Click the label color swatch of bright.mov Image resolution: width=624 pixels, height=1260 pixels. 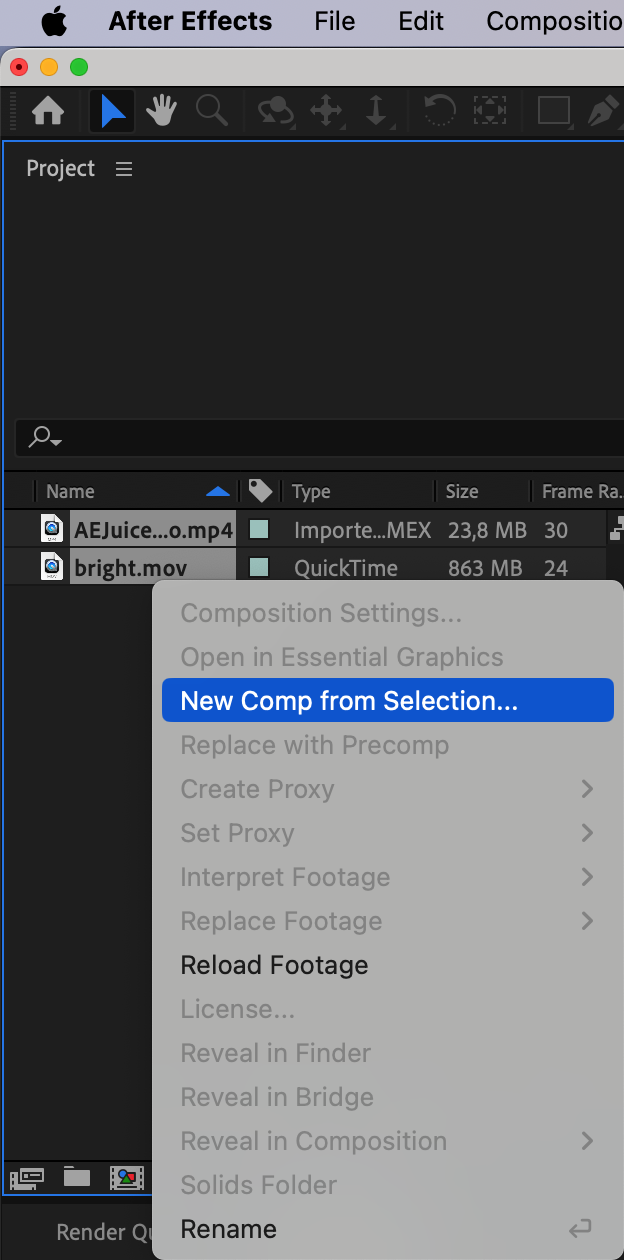259,568
